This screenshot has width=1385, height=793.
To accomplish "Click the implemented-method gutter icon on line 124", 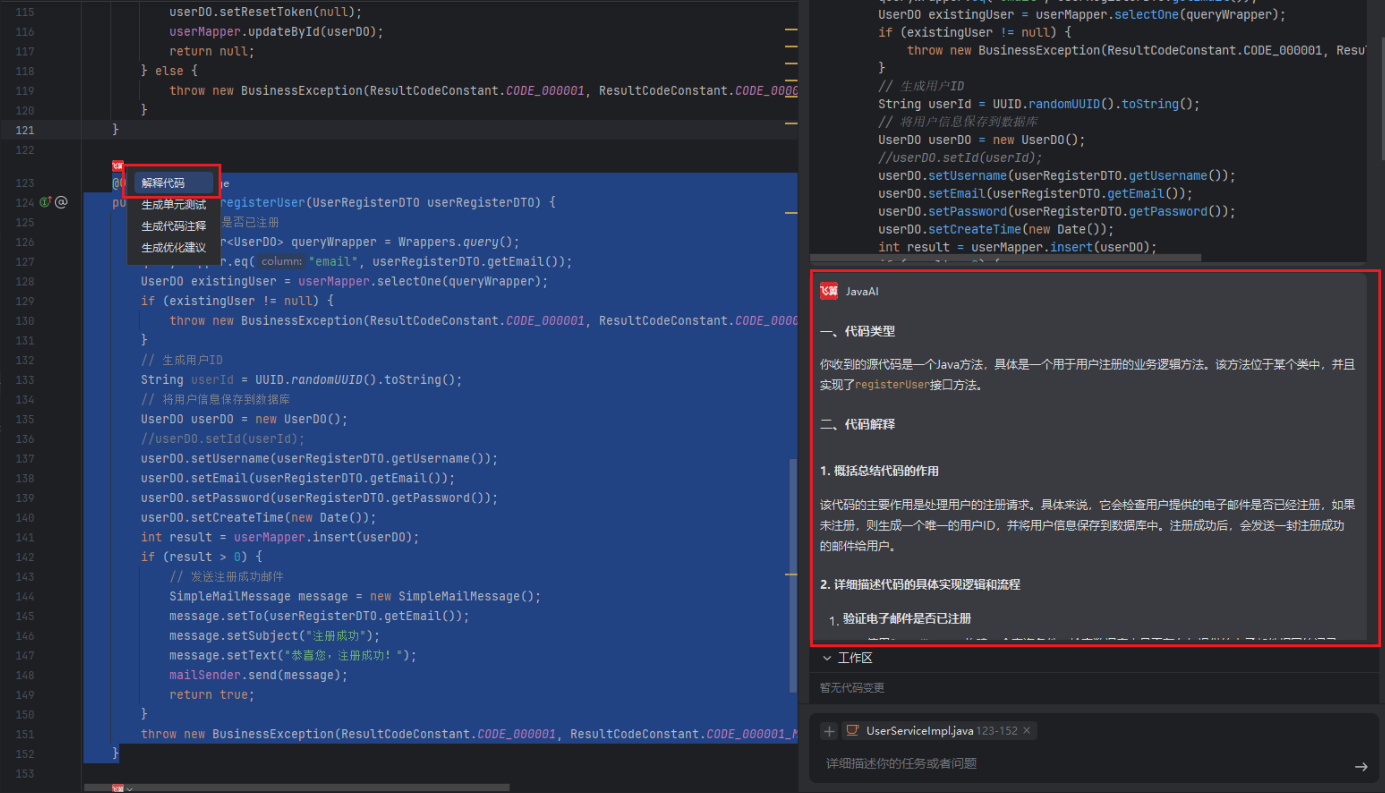I will point(45,202).
